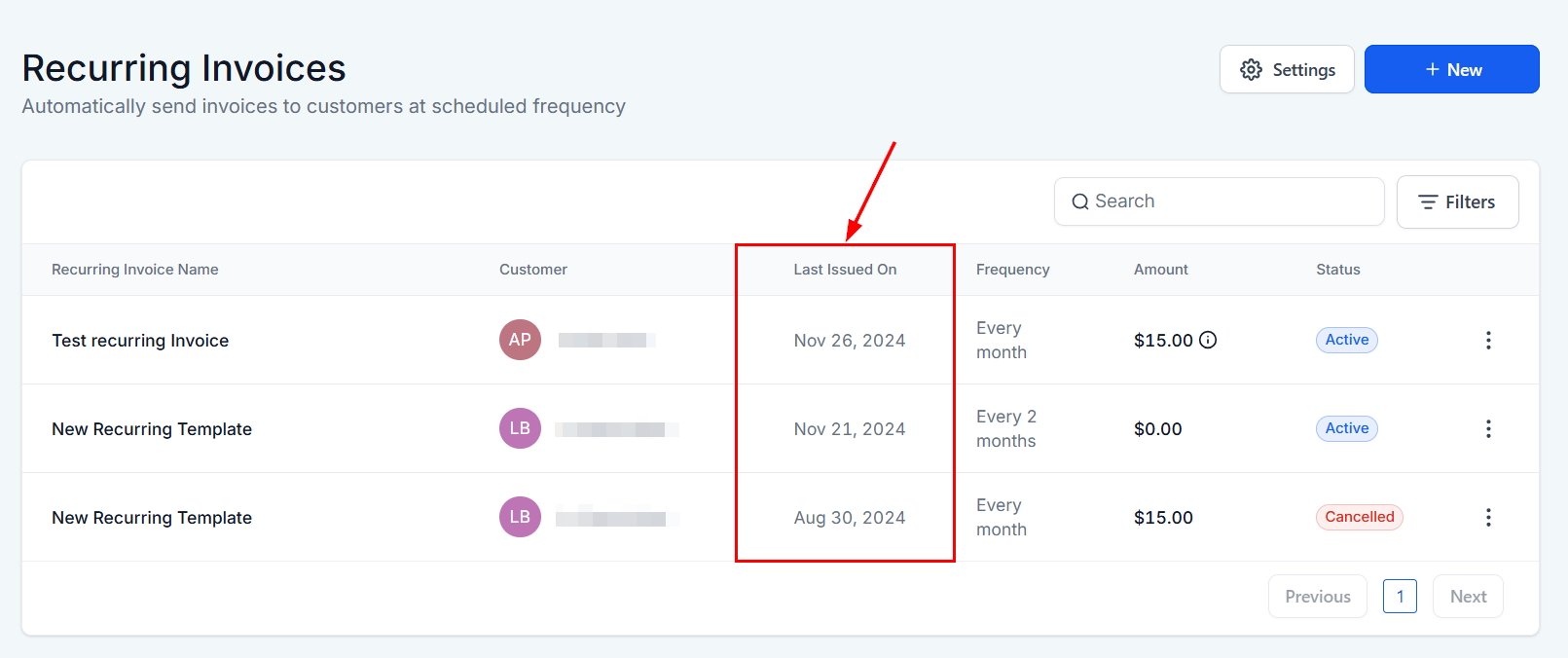The image size is (1568, 658).
Task: Select page 1 in pagination
Action: 1400,597
